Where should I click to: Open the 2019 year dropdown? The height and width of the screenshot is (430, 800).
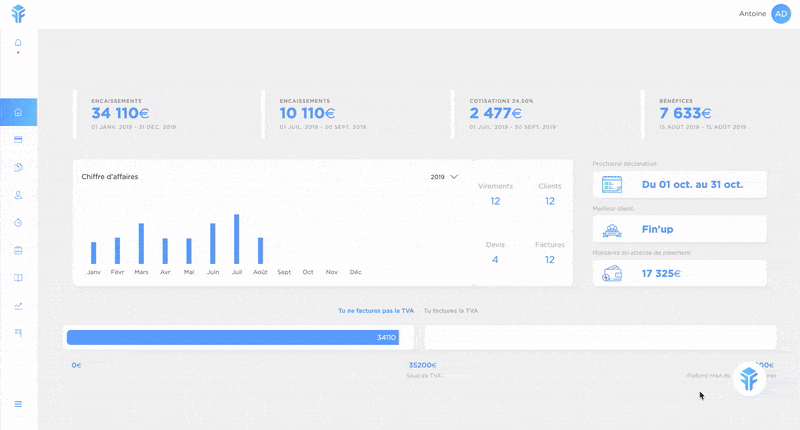click(x=444, y=177)
